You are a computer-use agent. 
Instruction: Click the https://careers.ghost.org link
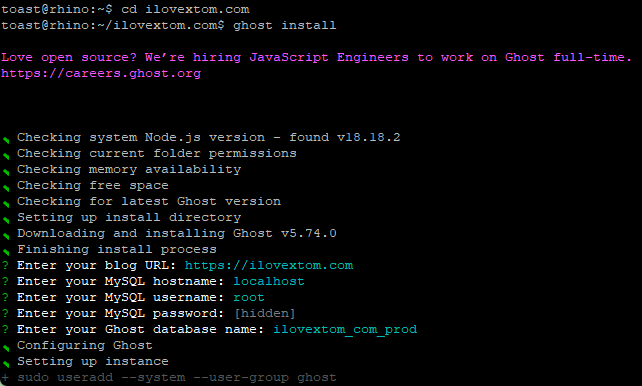pyautogui.click(x=101, y=74)
